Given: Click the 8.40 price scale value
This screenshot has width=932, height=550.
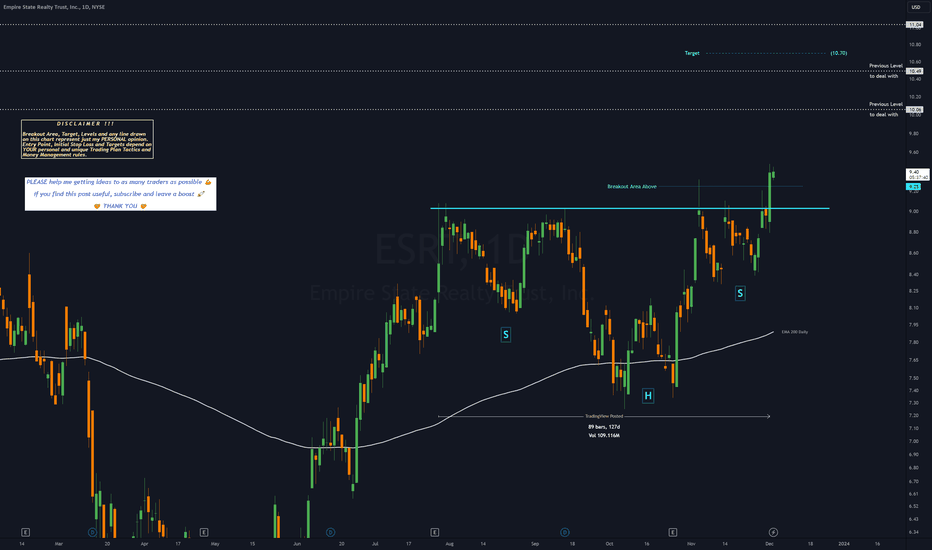Looking at the screenshot, I should point(914,275).
